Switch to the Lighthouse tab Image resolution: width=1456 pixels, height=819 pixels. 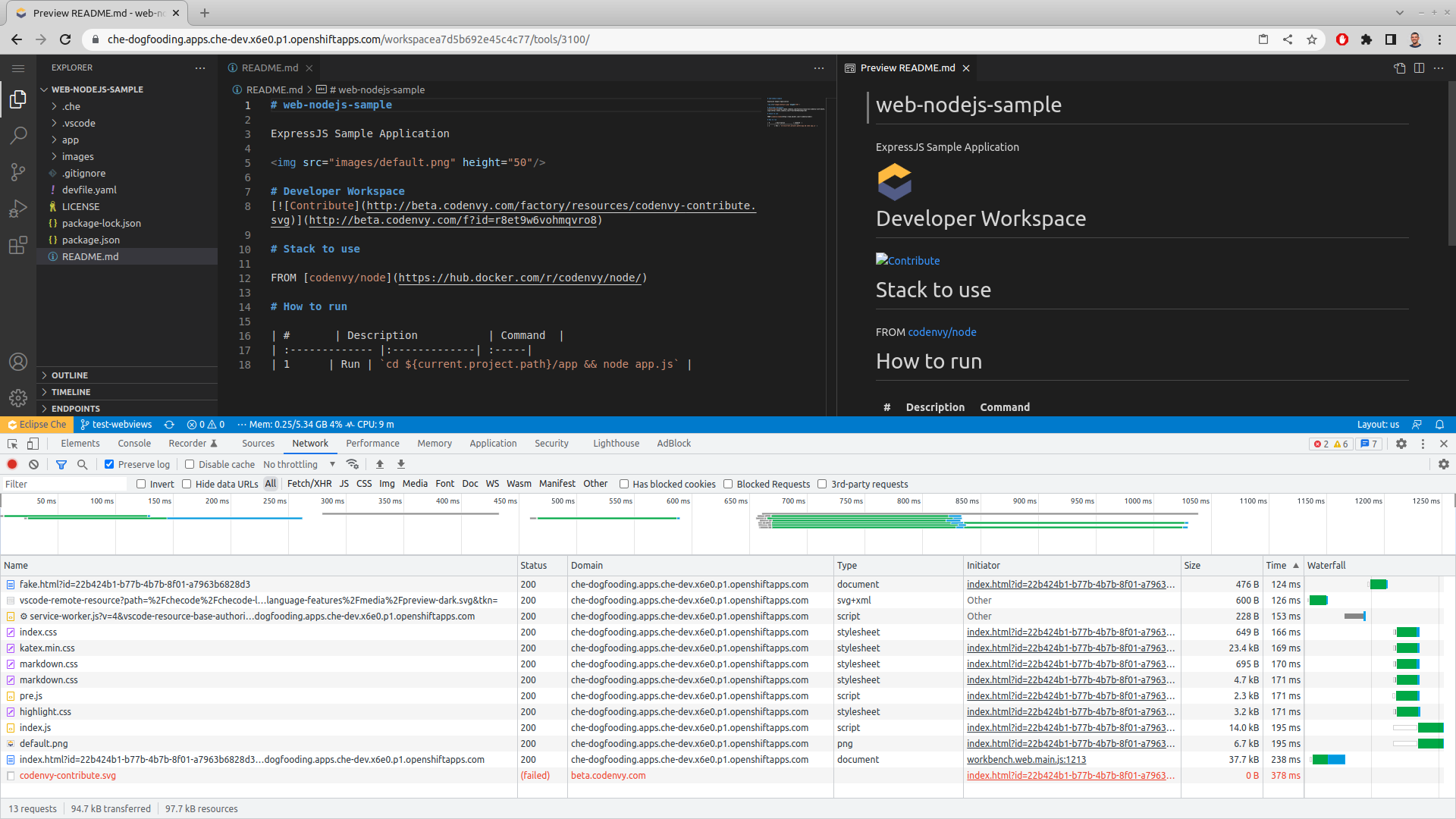616,444
